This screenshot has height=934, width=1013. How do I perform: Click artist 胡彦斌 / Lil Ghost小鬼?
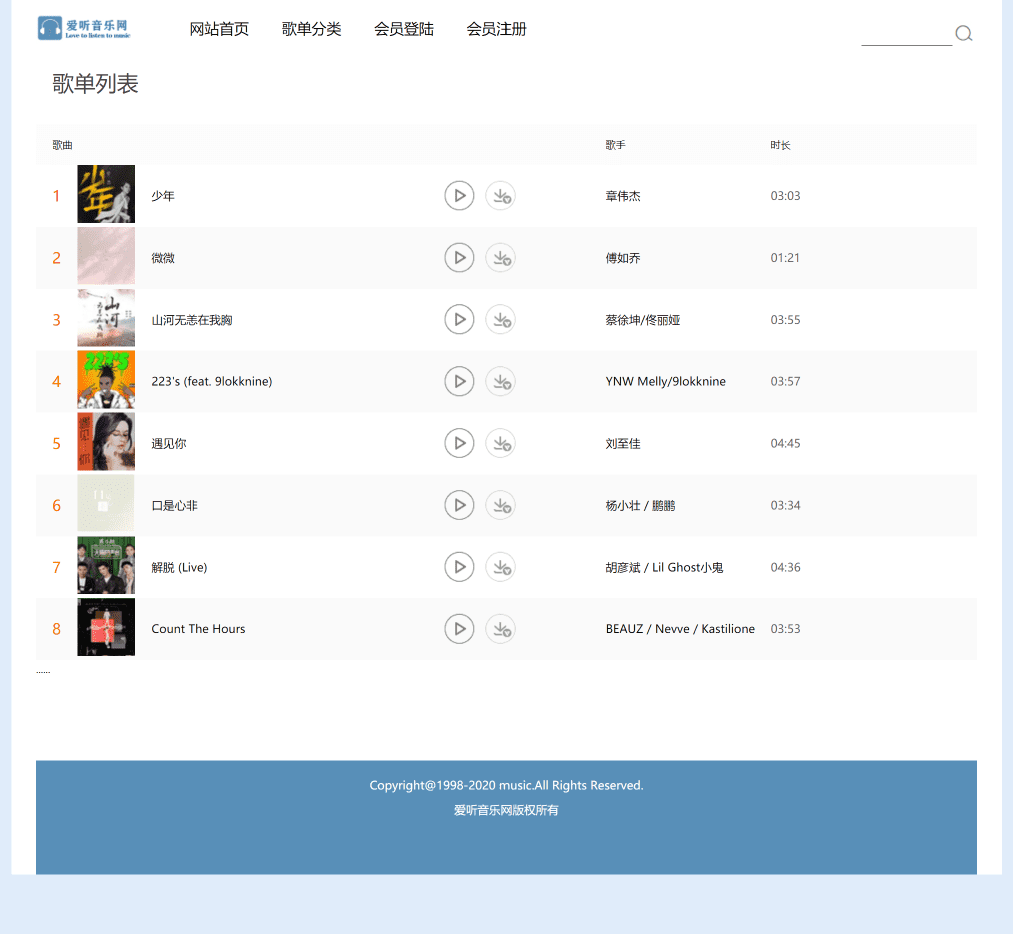[x=664, y=567]
